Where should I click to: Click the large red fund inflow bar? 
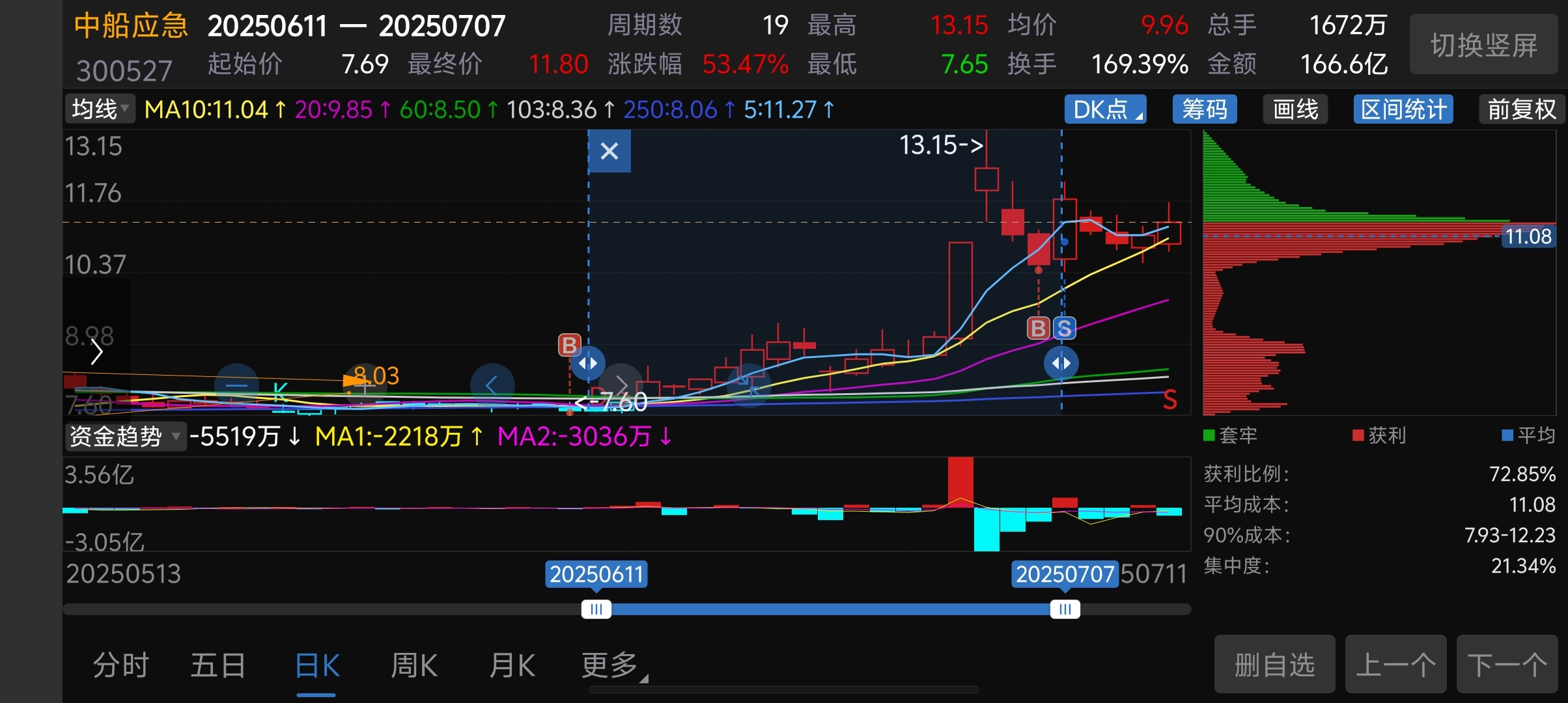(961, 482)
